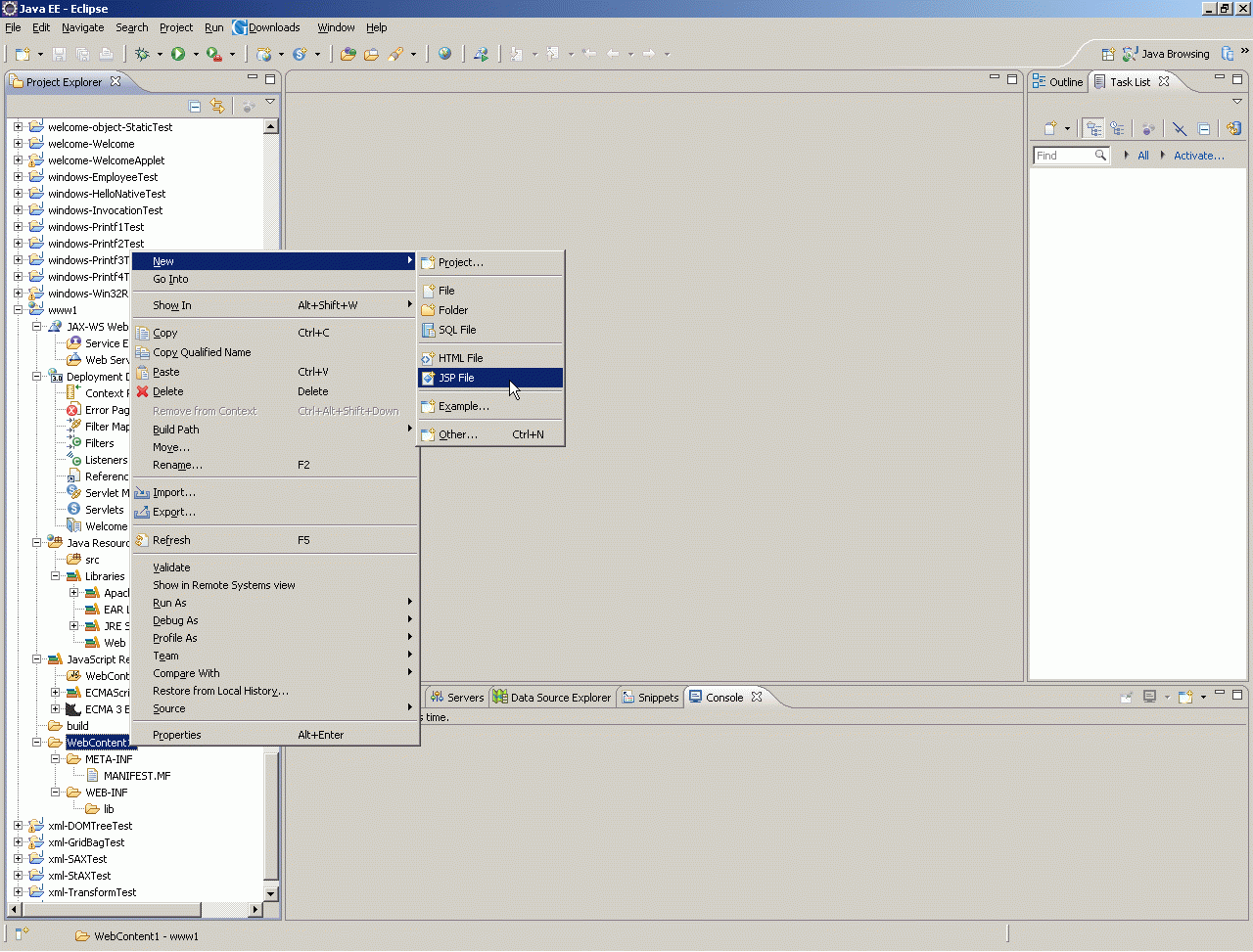Display Selected Console icon in Console view
The image size is (1253, 952).
1150,698
